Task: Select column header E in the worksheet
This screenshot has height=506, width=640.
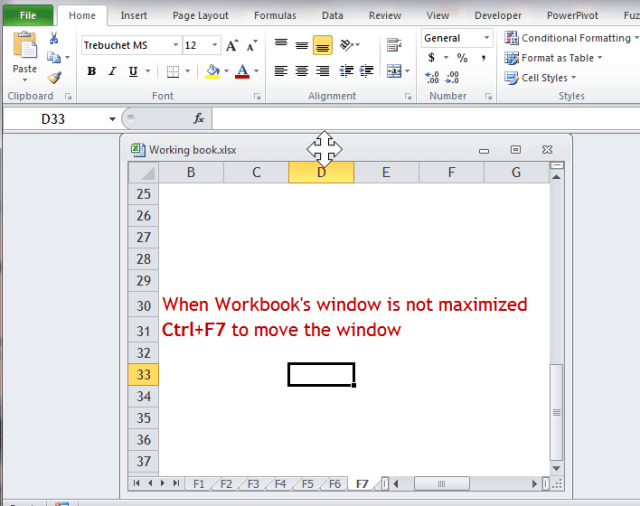Action: [x=386, y=172]
